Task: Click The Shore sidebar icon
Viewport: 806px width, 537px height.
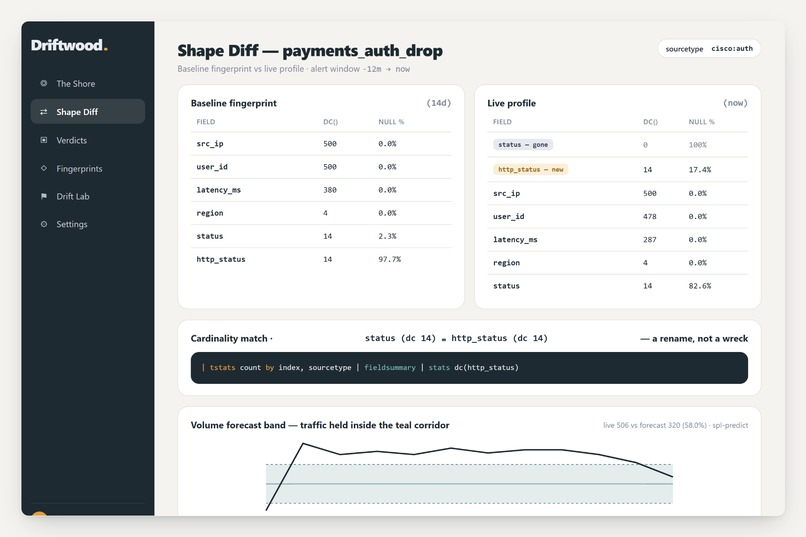Action: pyautogui.click(x=44, y=83)
